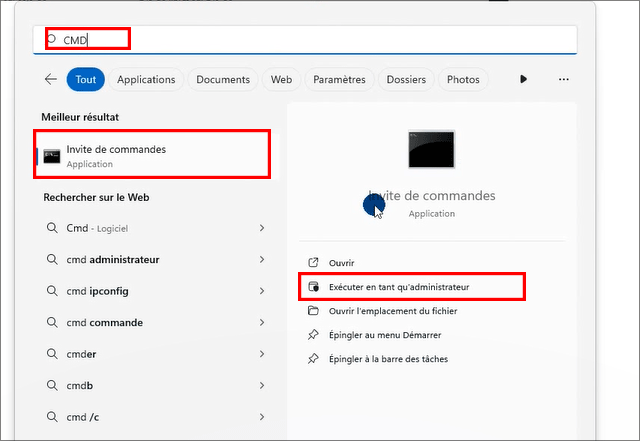640x441 pixels.
Task: Click the large Command Prompt thumbnail icon
Action: (431, 149)
